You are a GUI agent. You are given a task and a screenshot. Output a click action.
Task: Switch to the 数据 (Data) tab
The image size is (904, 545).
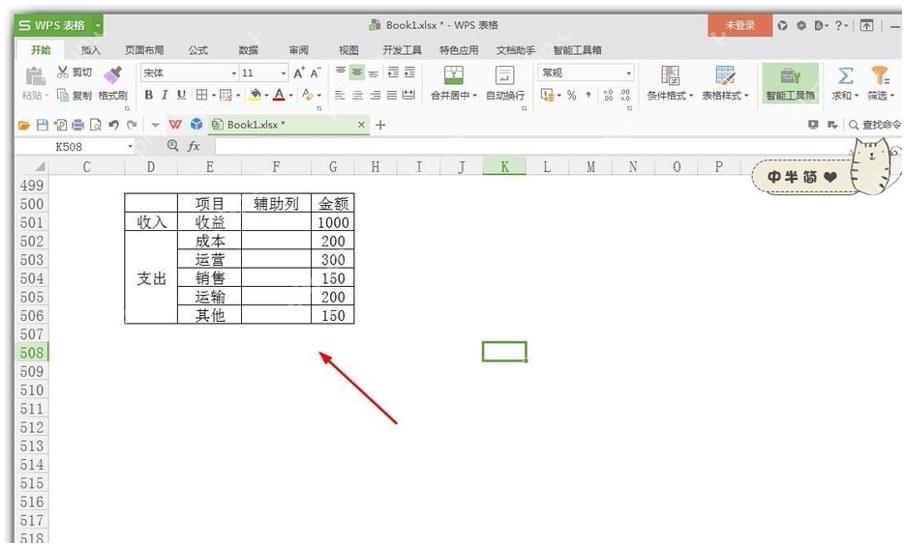(x=248, y=50)
